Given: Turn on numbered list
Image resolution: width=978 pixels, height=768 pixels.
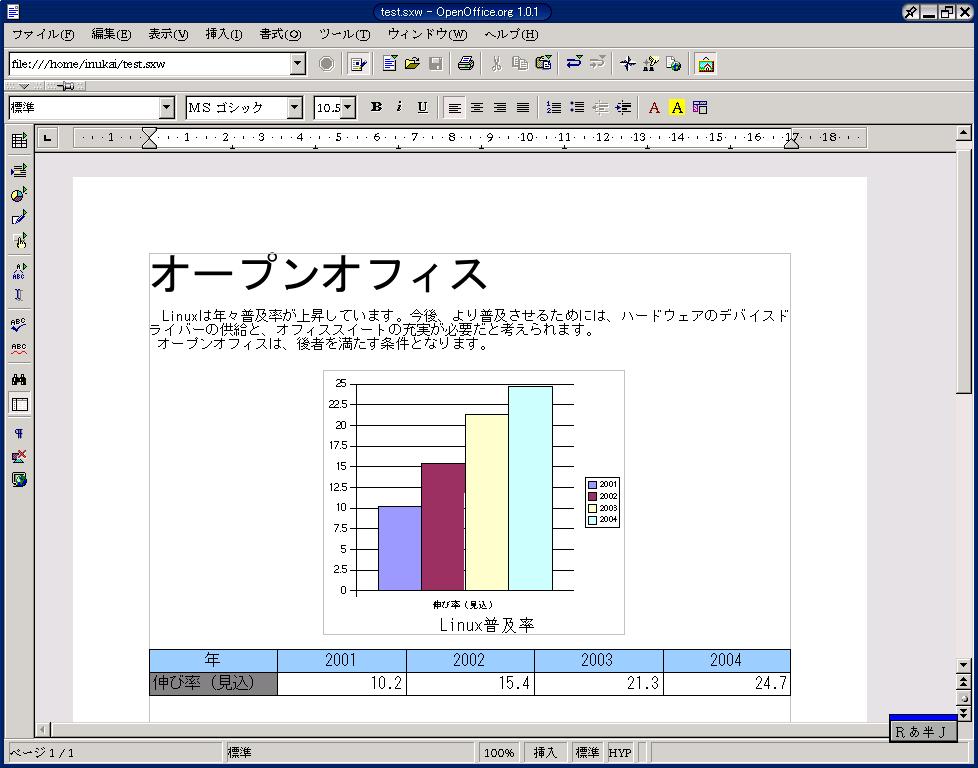Looking at the screenshot, I should (x=554, y=107).
